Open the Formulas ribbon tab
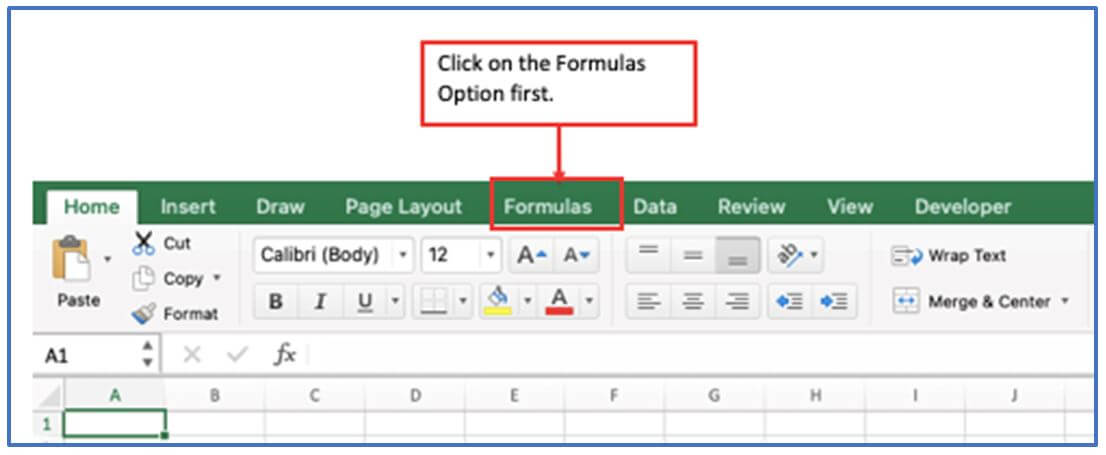This screenshot has height=455, width=1106. pyautogui.click(x=548, y=207)
